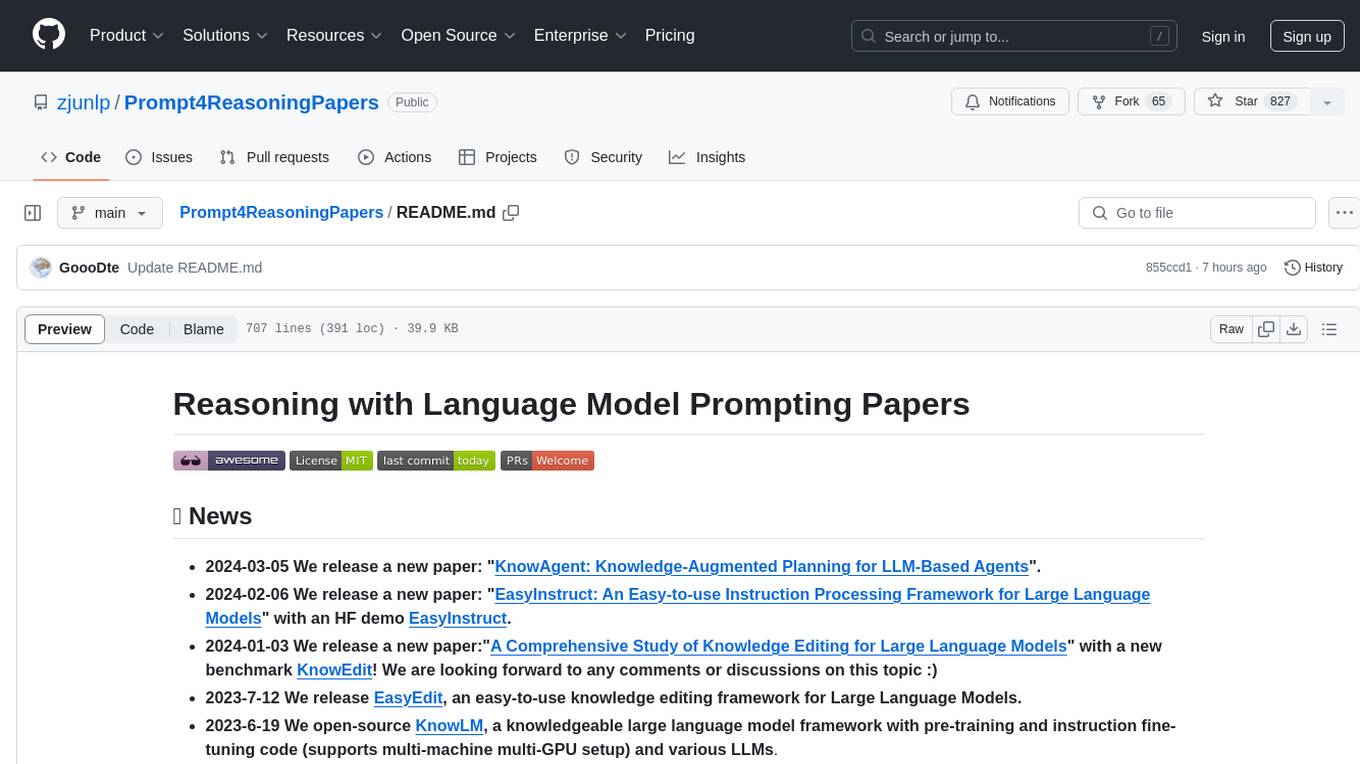1360x764 pixels.
Task: Open the EasyInstruct HF demo link
Action: coord(458,618)
